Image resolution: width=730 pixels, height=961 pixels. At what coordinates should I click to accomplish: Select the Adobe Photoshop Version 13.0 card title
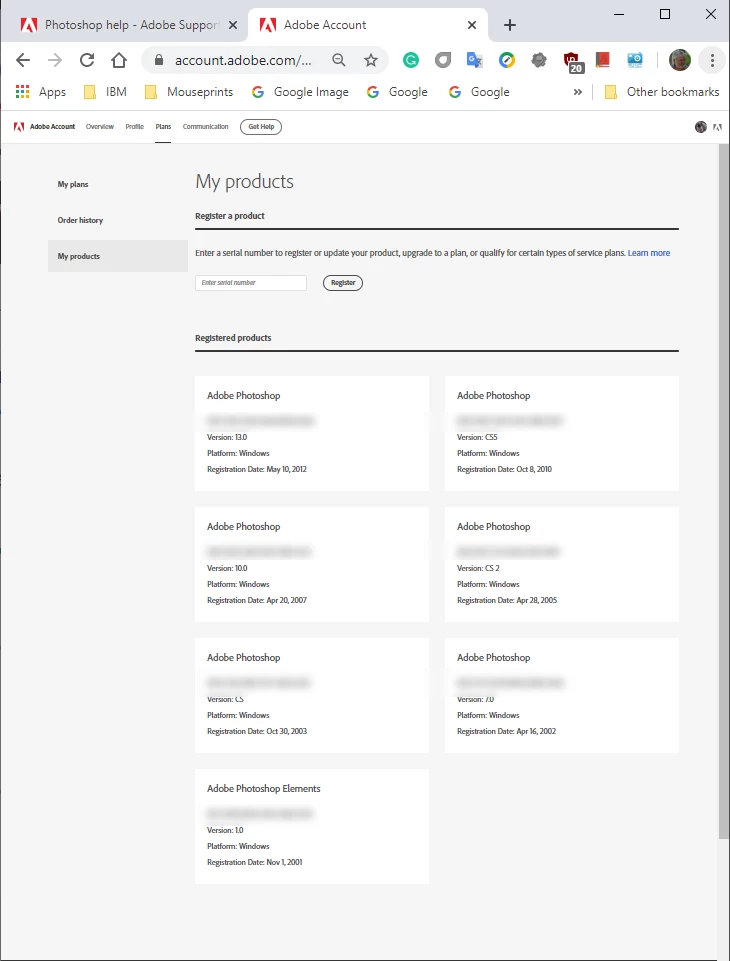[x=243, y=396]
